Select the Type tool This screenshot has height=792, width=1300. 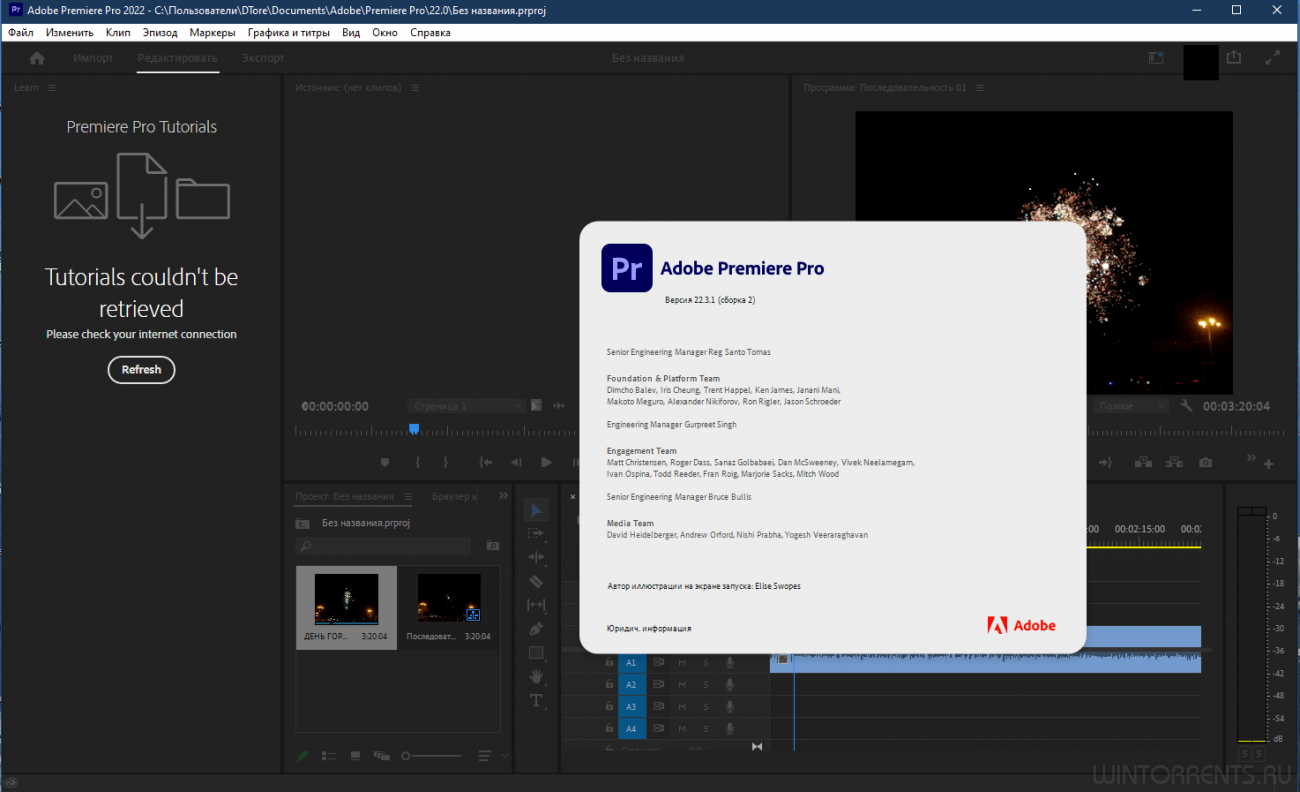(536, 701)
